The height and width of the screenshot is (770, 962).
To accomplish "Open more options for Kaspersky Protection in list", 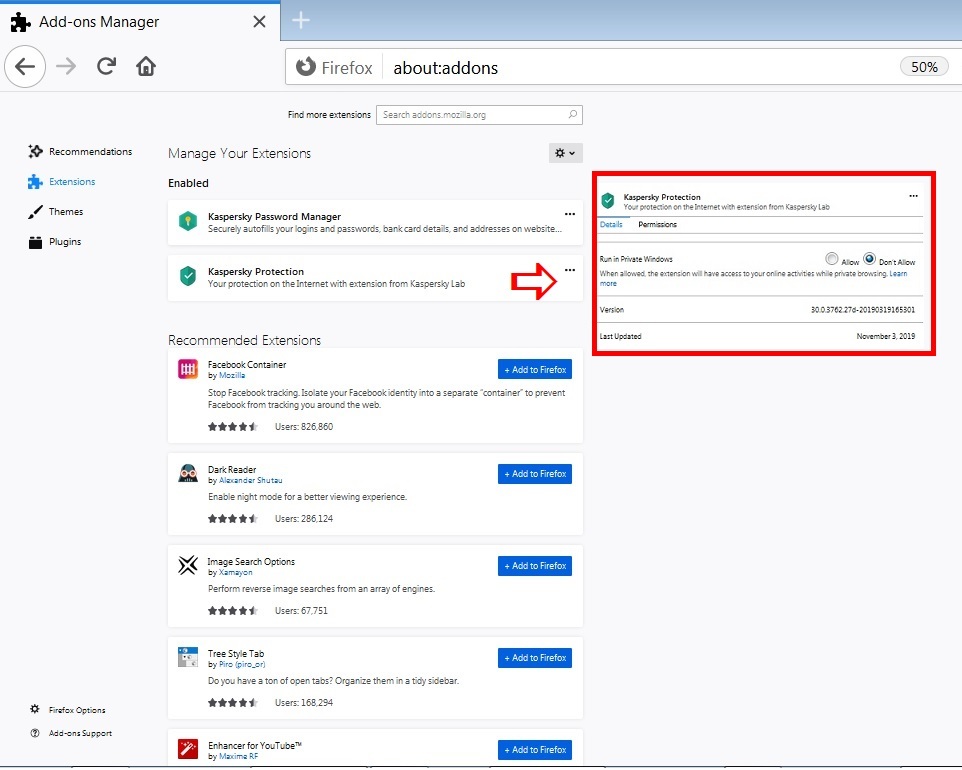I will pyautogui.click(x=570, y=270).
